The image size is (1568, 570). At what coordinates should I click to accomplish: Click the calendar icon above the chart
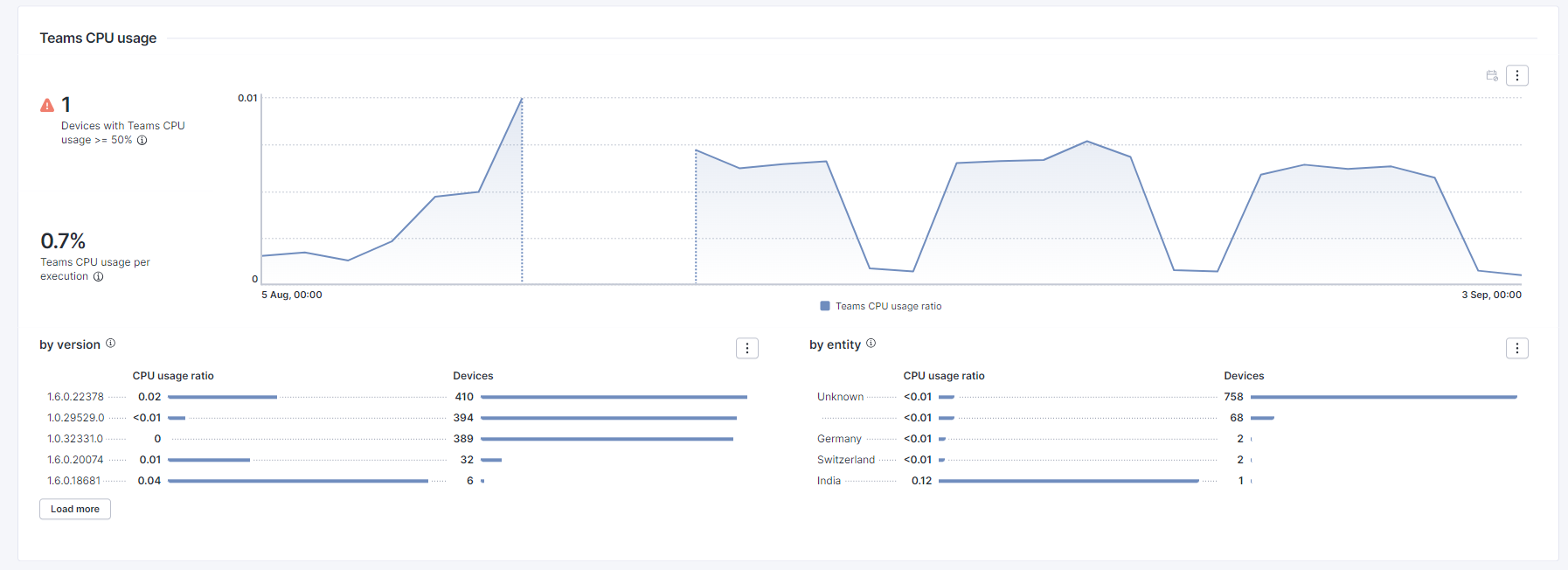1492,76
